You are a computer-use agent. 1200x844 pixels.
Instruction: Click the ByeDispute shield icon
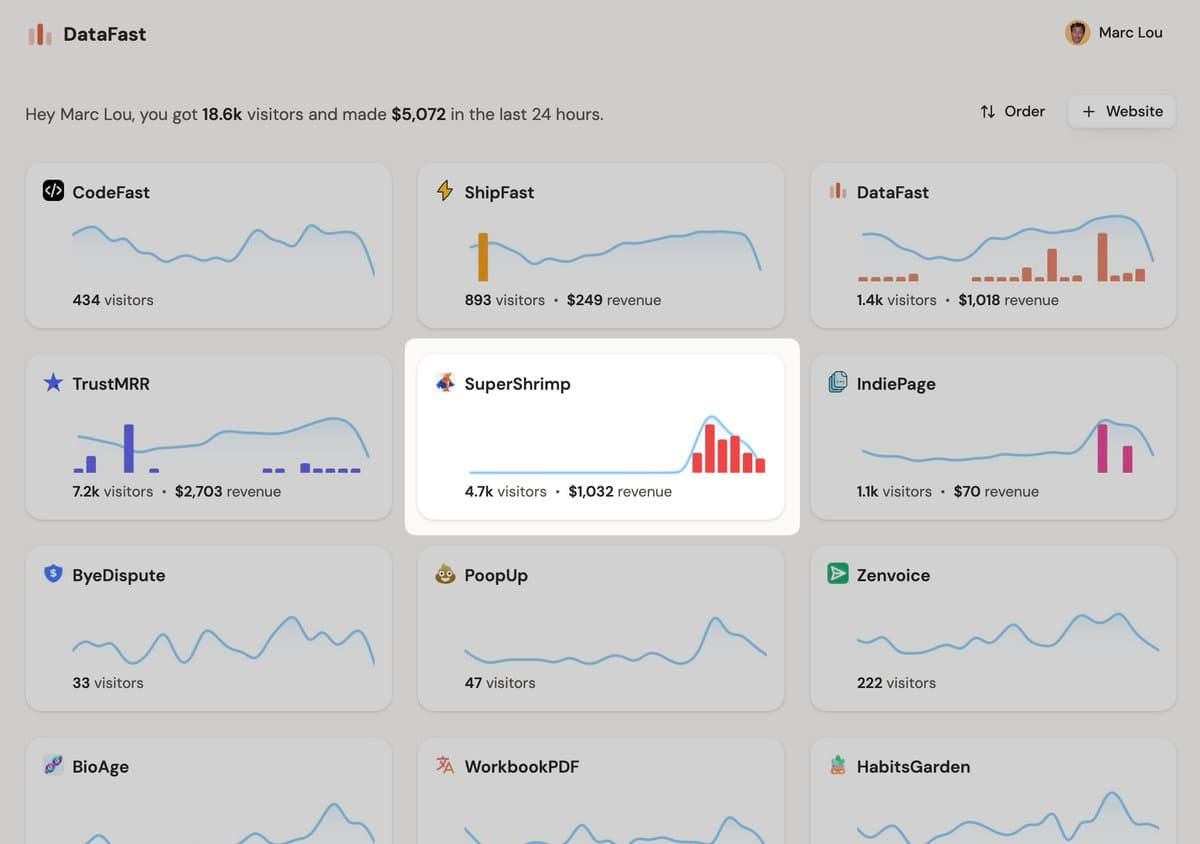tap(53, 574)
